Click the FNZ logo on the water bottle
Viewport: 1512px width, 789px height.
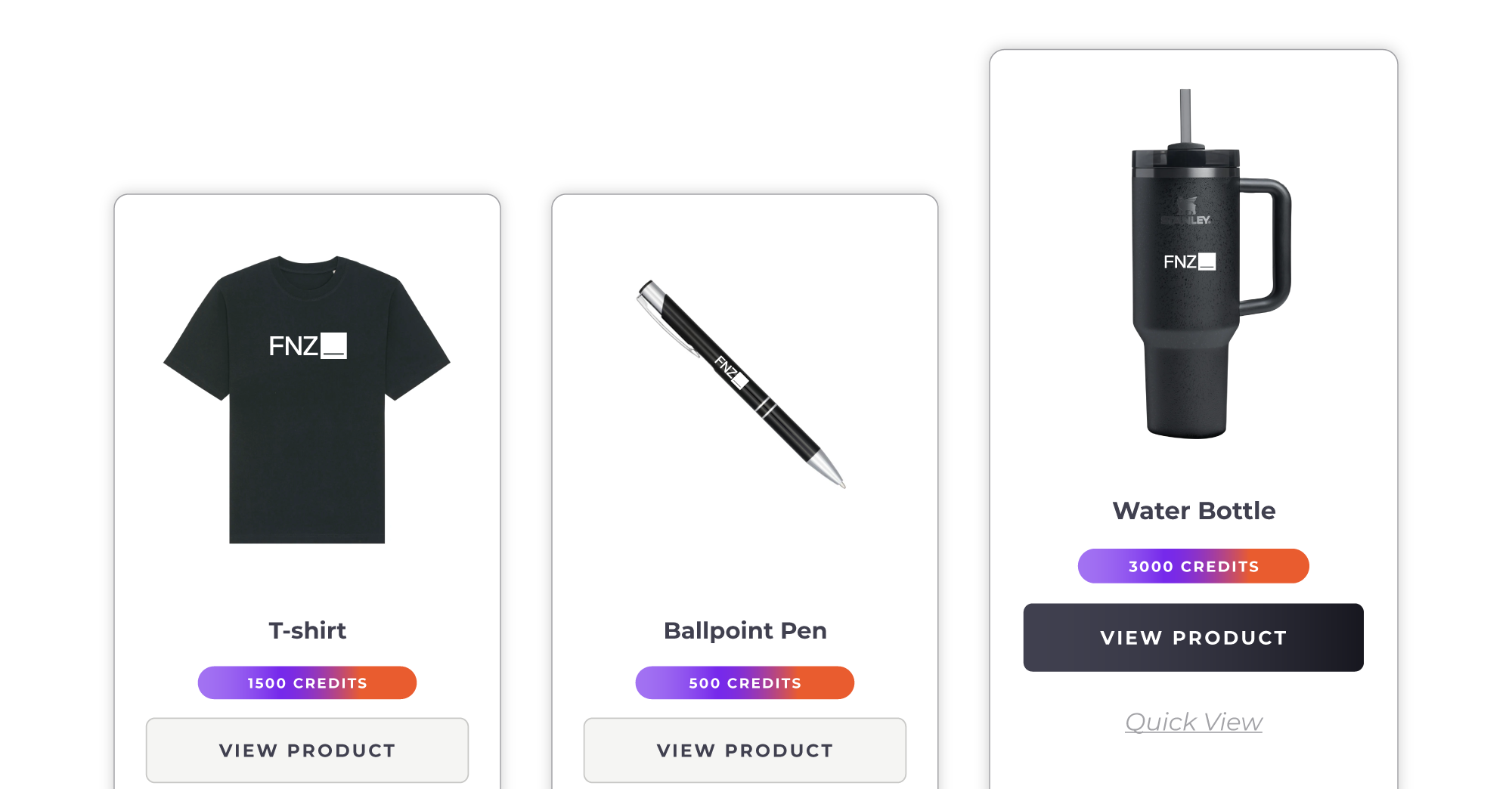coord(1189,261)
